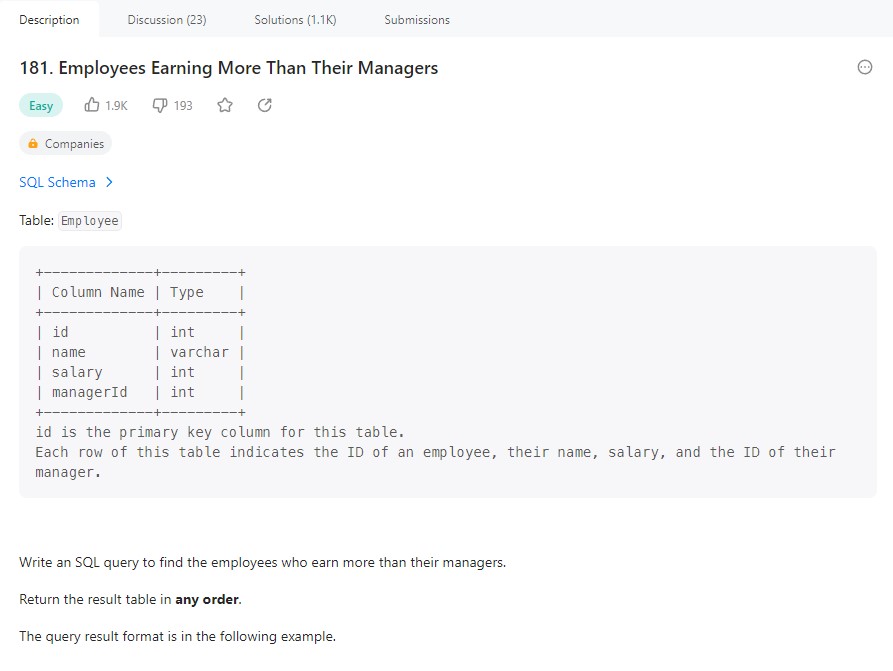893x671 pixels.
Task: Open the SQL Schema link
Action: 57,182
